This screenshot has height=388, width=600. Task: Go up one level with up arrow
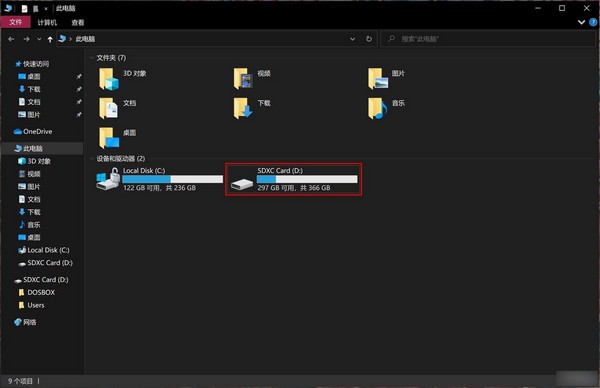pos(50,39)
